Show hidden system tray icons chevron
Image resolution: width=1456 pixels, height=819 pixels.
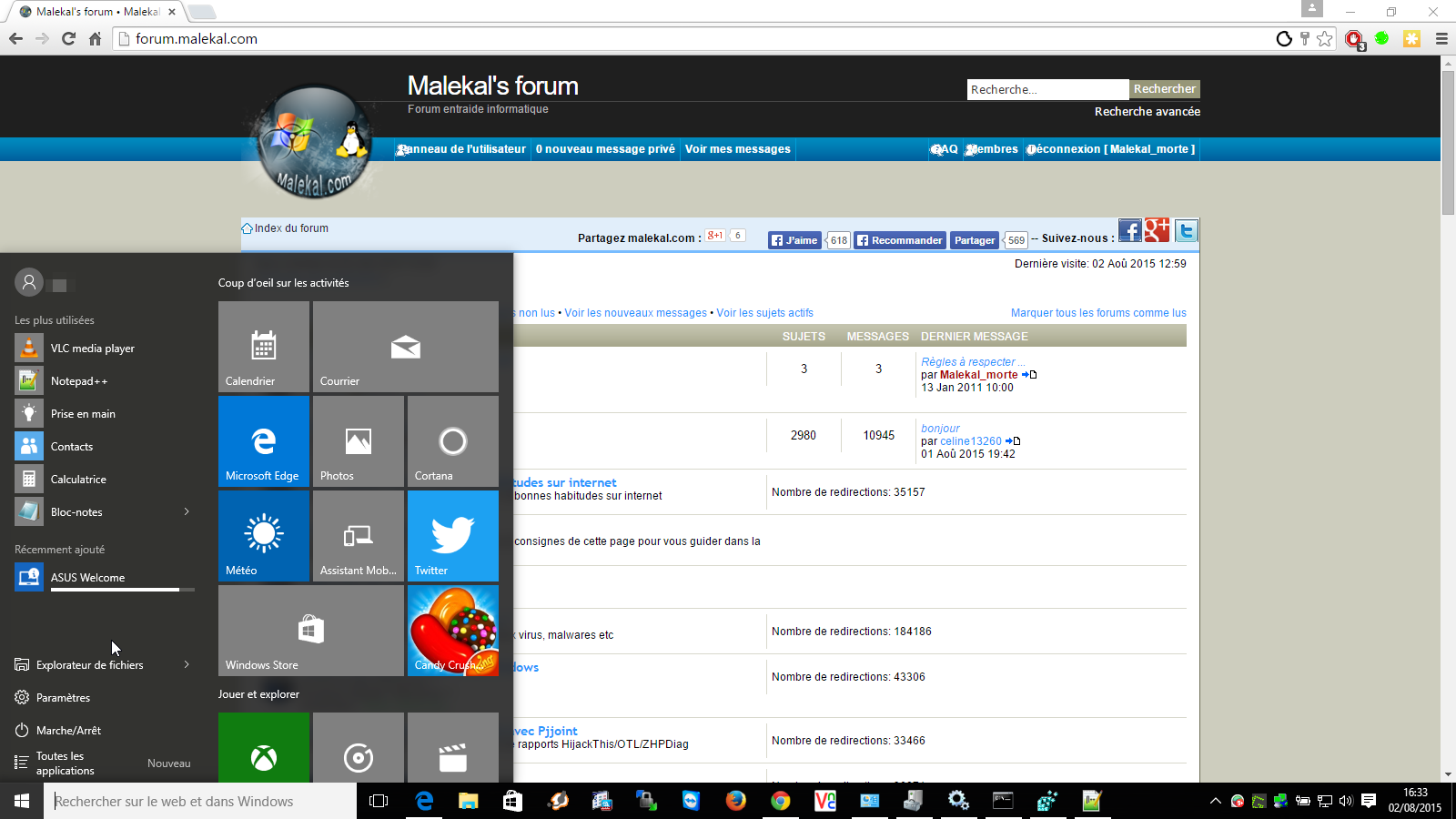pyautogui.click(x=1215, y=801)
